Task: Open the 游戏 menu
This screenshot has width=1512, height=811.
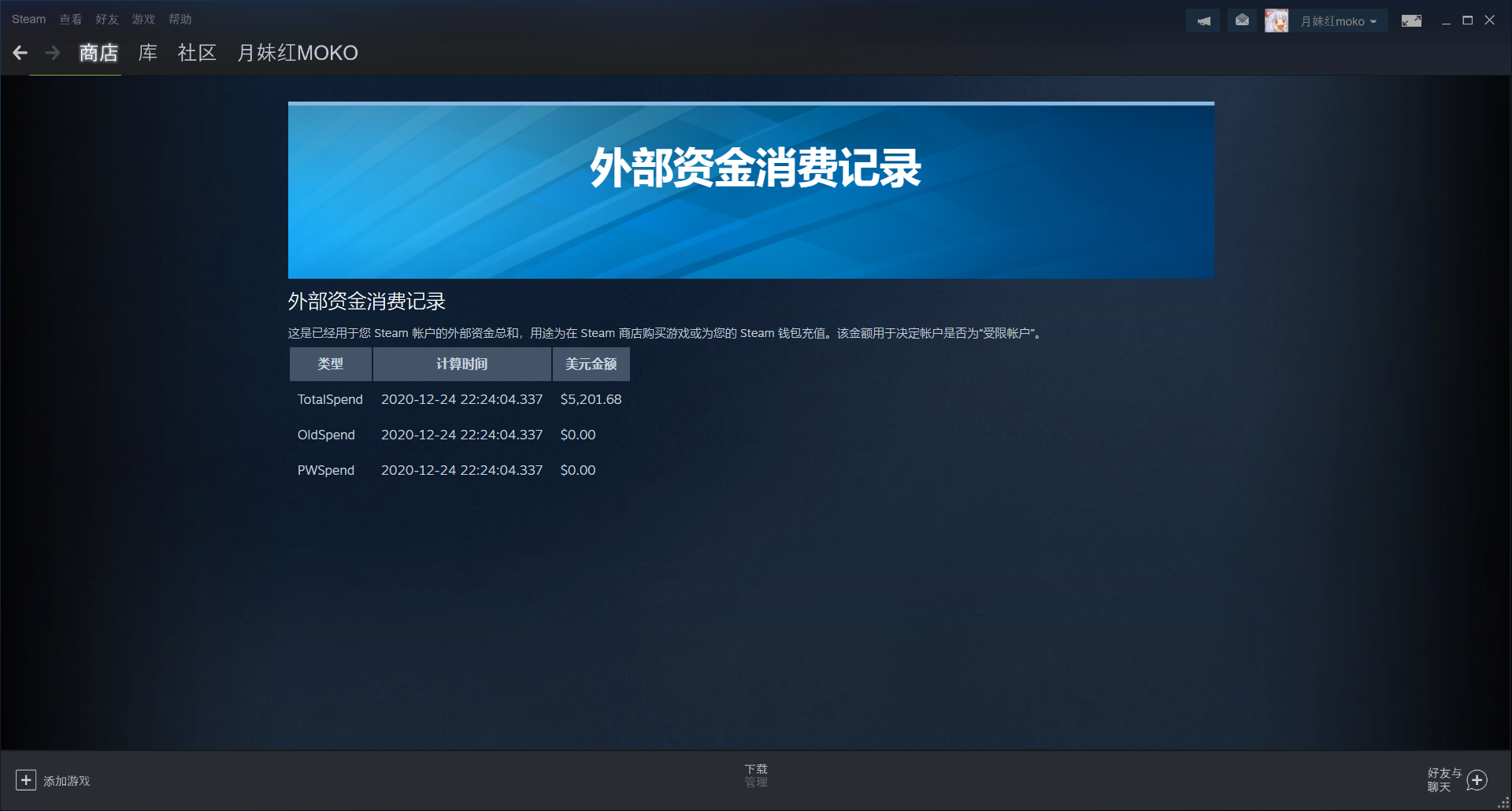Action: point(143,19)
